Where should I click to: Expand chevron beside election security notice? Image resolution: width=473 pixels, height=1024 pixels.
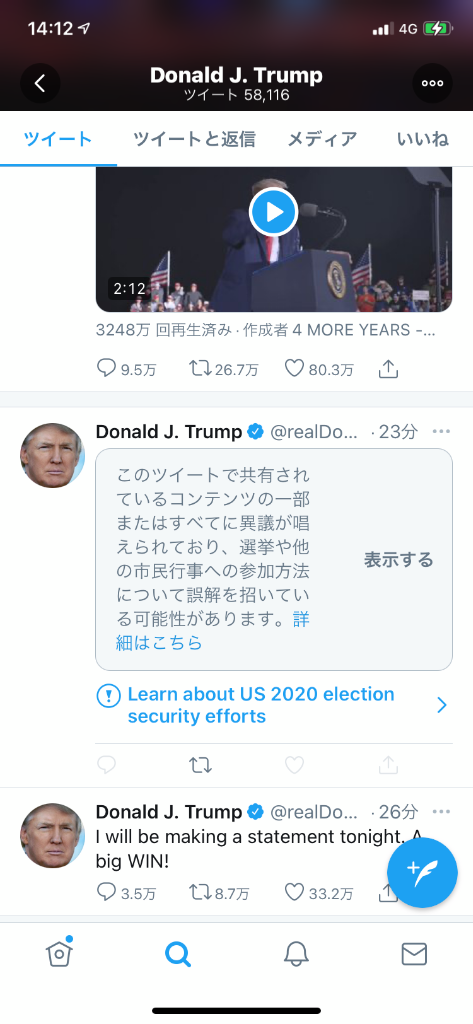pos(442,705)
